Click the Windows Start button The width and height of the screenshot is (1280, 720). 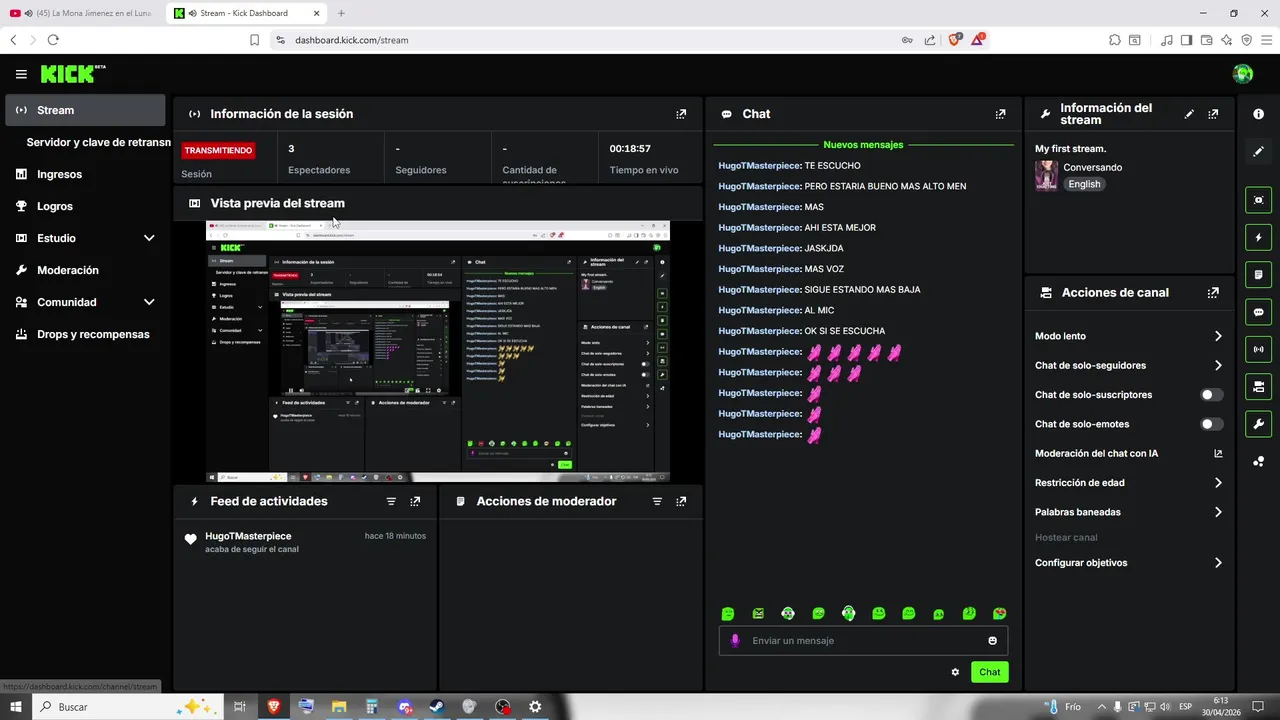point(15,707)
